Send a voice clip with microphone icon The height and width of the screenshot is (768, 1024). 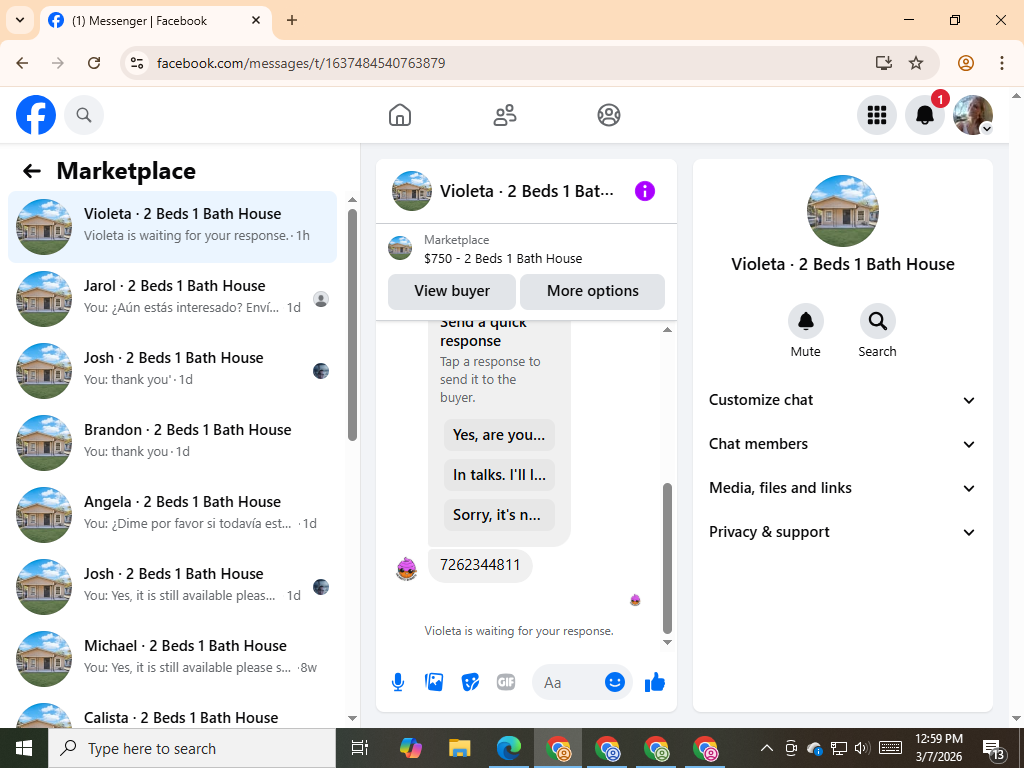pos(398,682)
